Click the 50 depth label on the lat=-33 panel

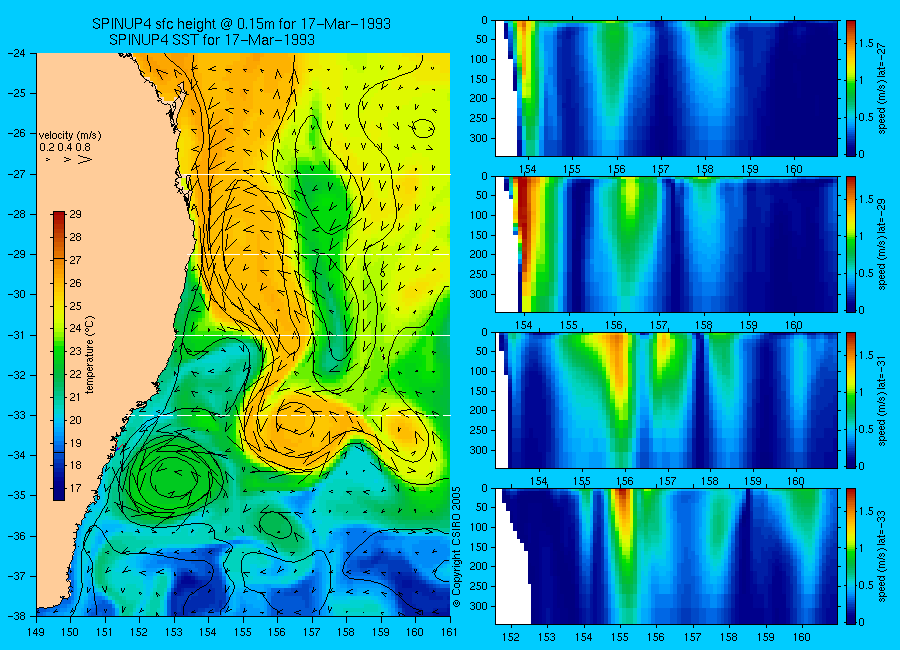coord(482,508)
